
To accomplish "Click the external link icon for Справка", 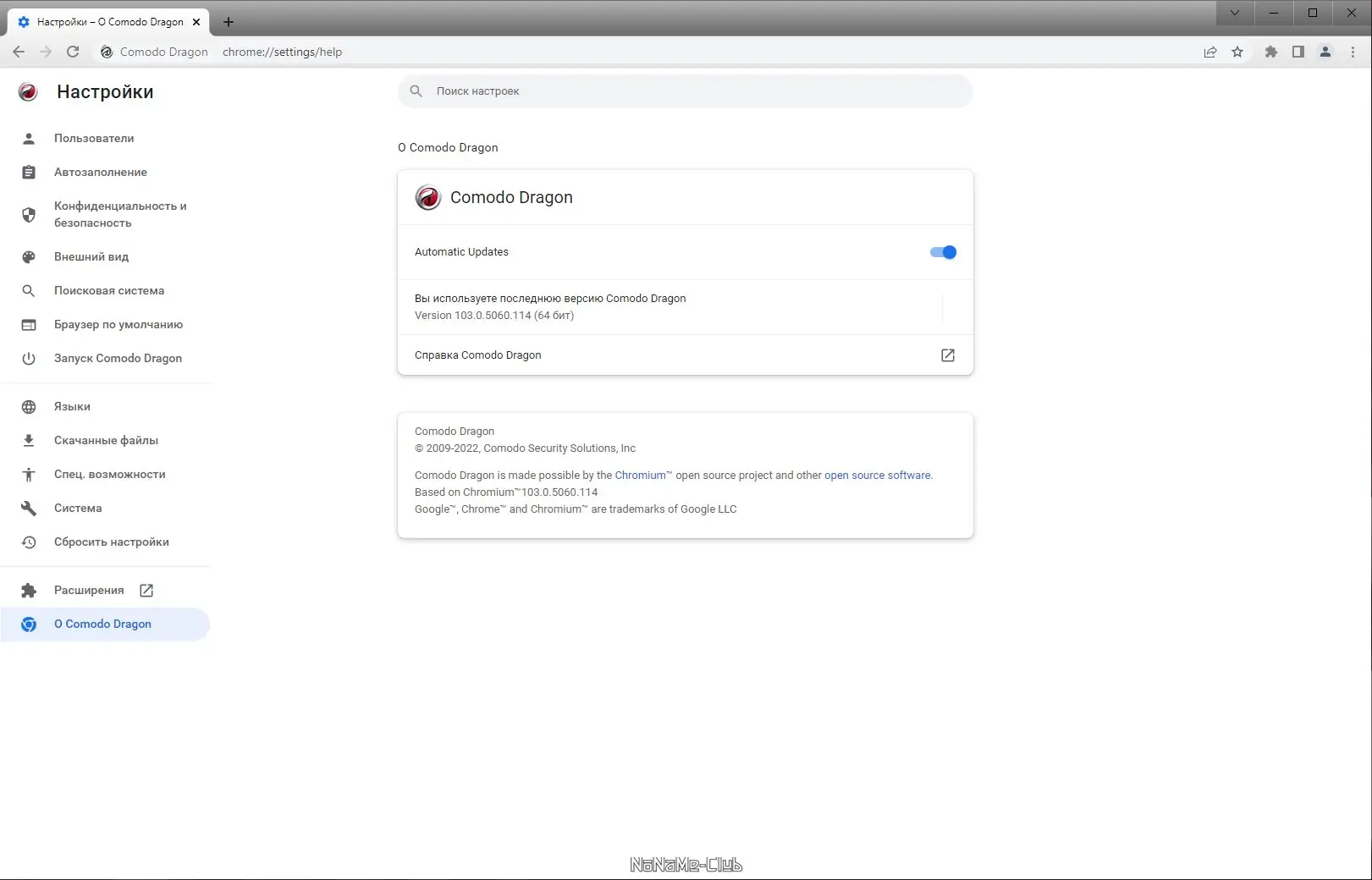I will 948,355.
